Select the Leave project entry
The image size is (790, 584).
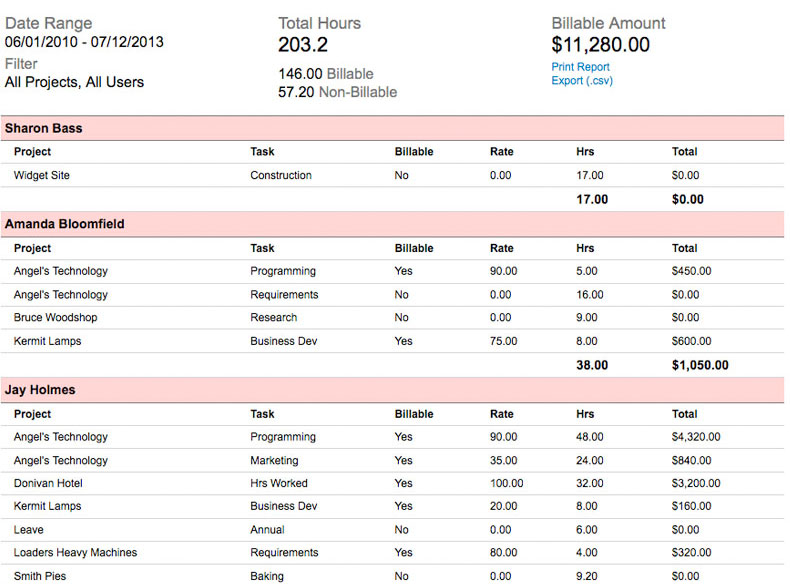(x=29, y=530)
